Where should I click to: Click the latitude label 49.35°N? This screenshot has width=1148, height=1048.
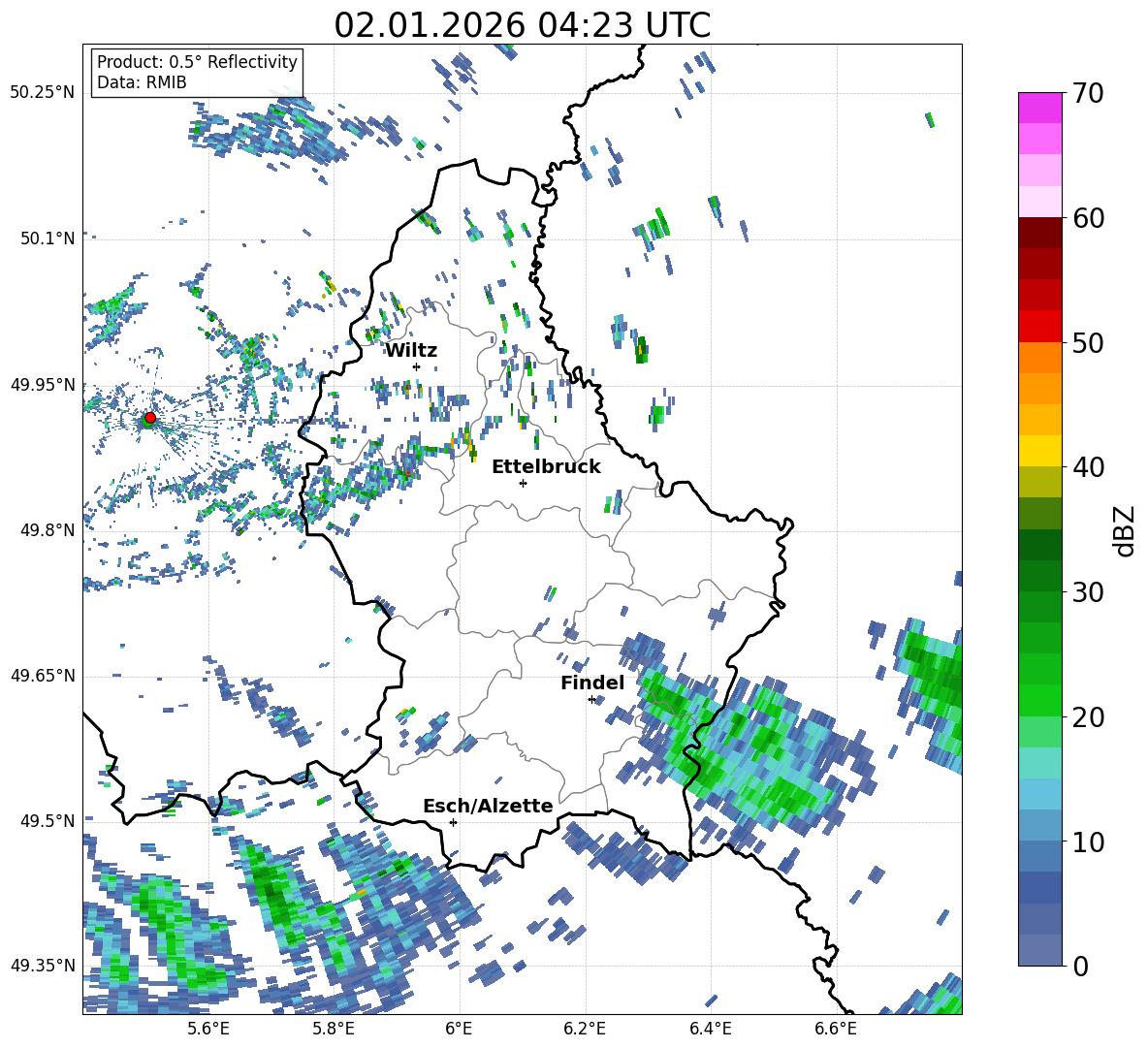pyautogui.click(x=43, y=966)
